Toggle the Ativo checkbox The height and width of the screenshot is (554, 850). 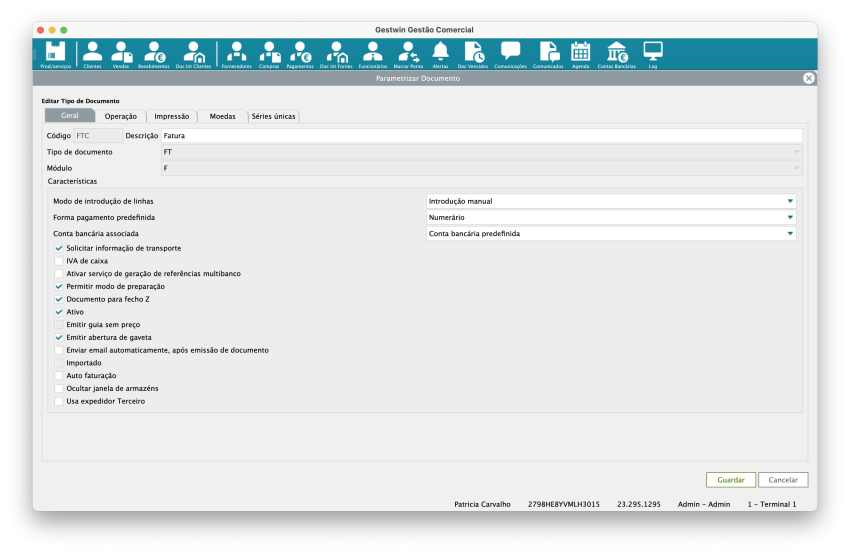click(59, 312)
